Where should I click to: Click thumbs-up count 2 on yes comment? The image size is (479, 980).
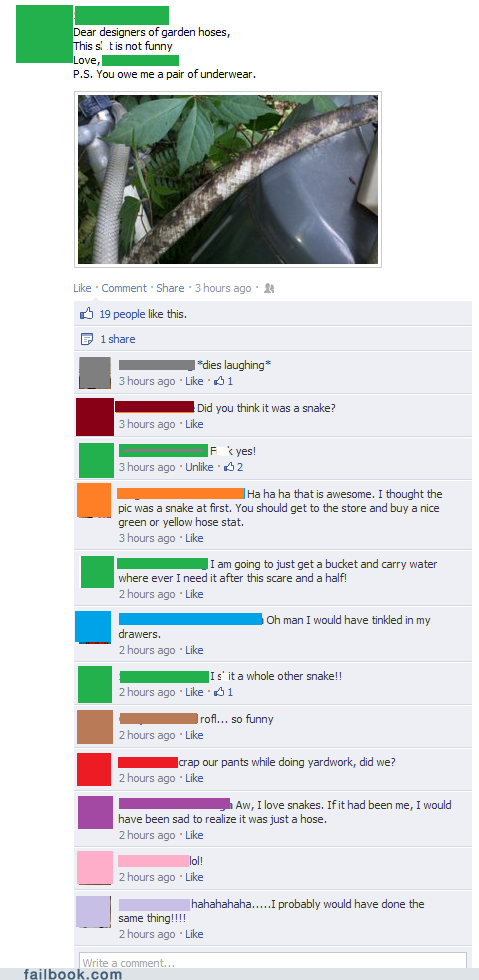pos(233,467)
